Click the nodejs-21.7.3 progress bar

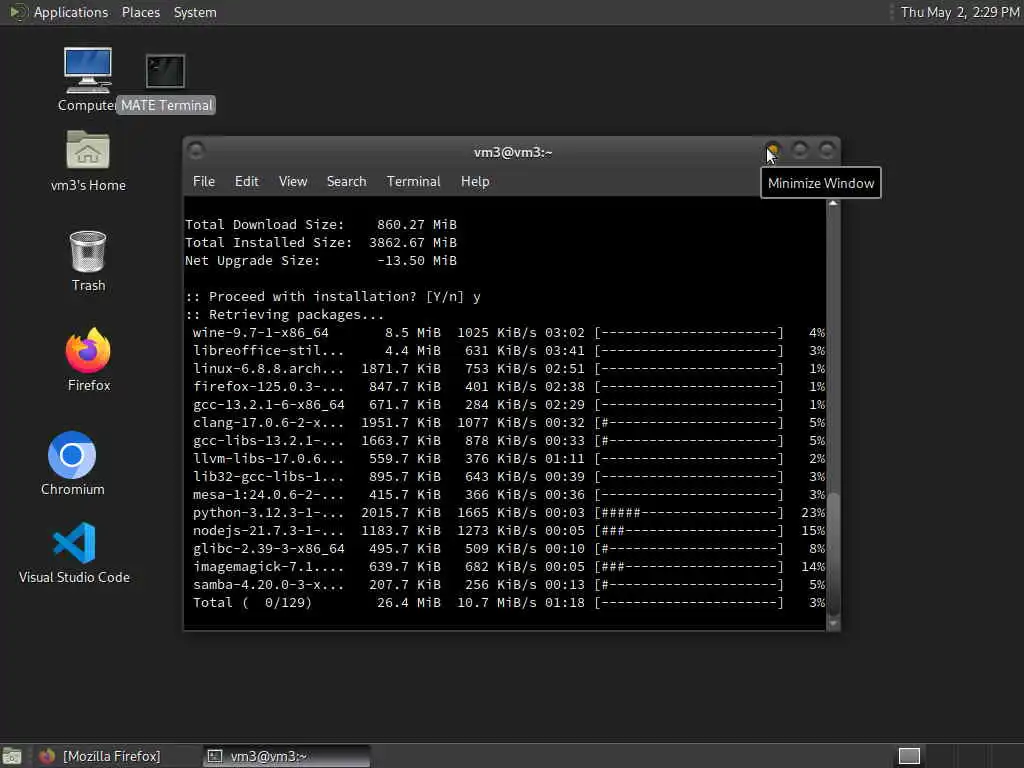[x=688, y=531]
